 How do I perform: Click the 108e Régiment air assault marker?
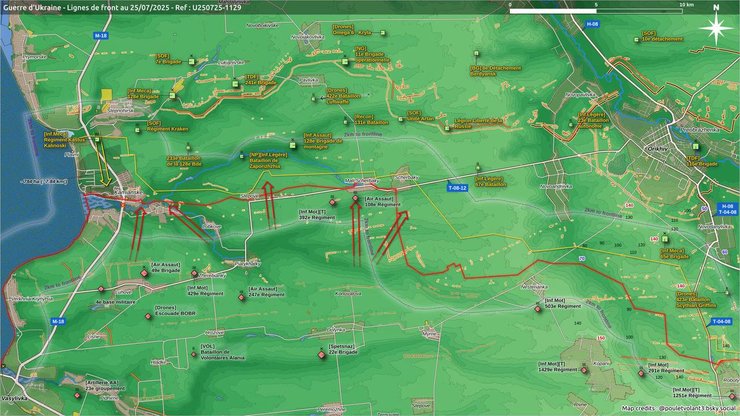[355, 200]
